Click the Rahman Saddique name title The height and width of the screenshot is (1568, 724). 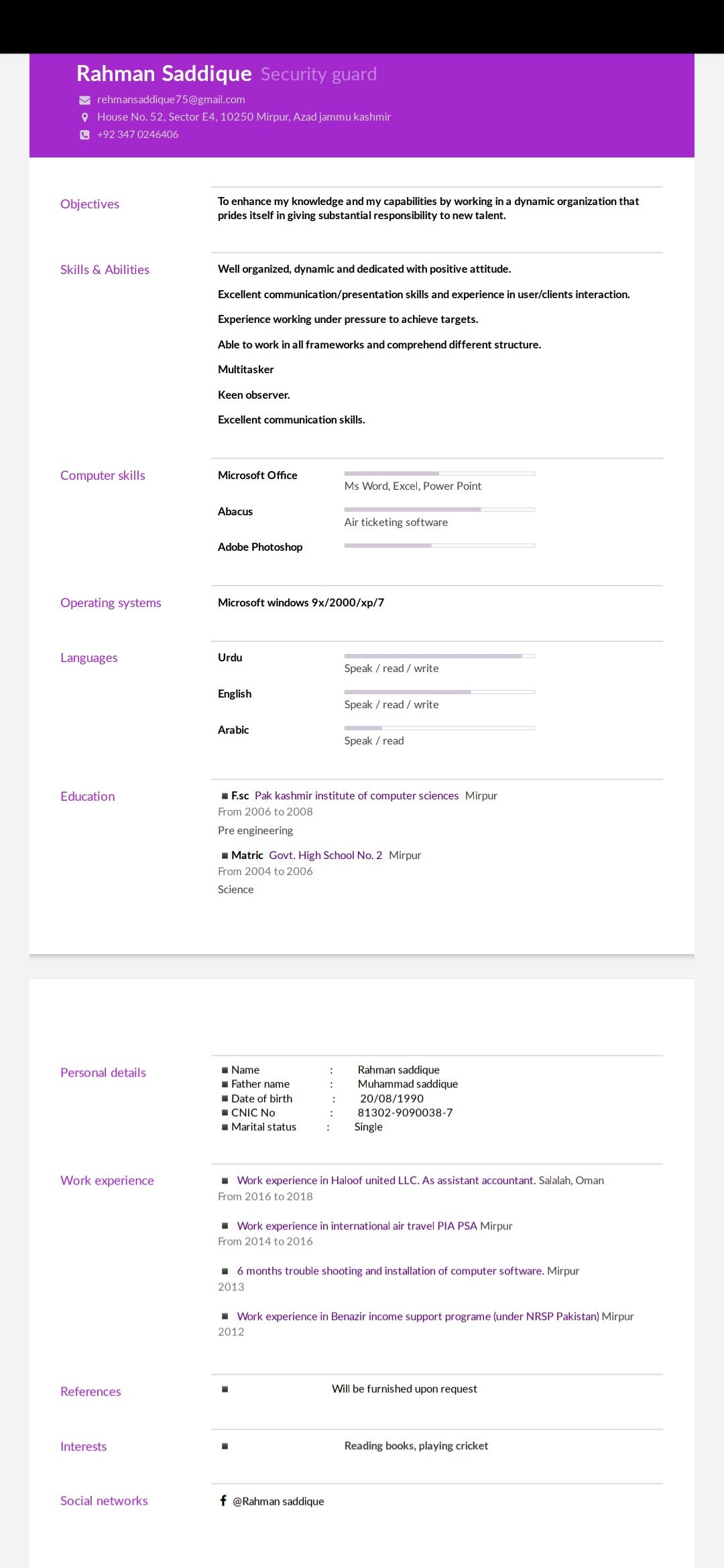point(164,73)
